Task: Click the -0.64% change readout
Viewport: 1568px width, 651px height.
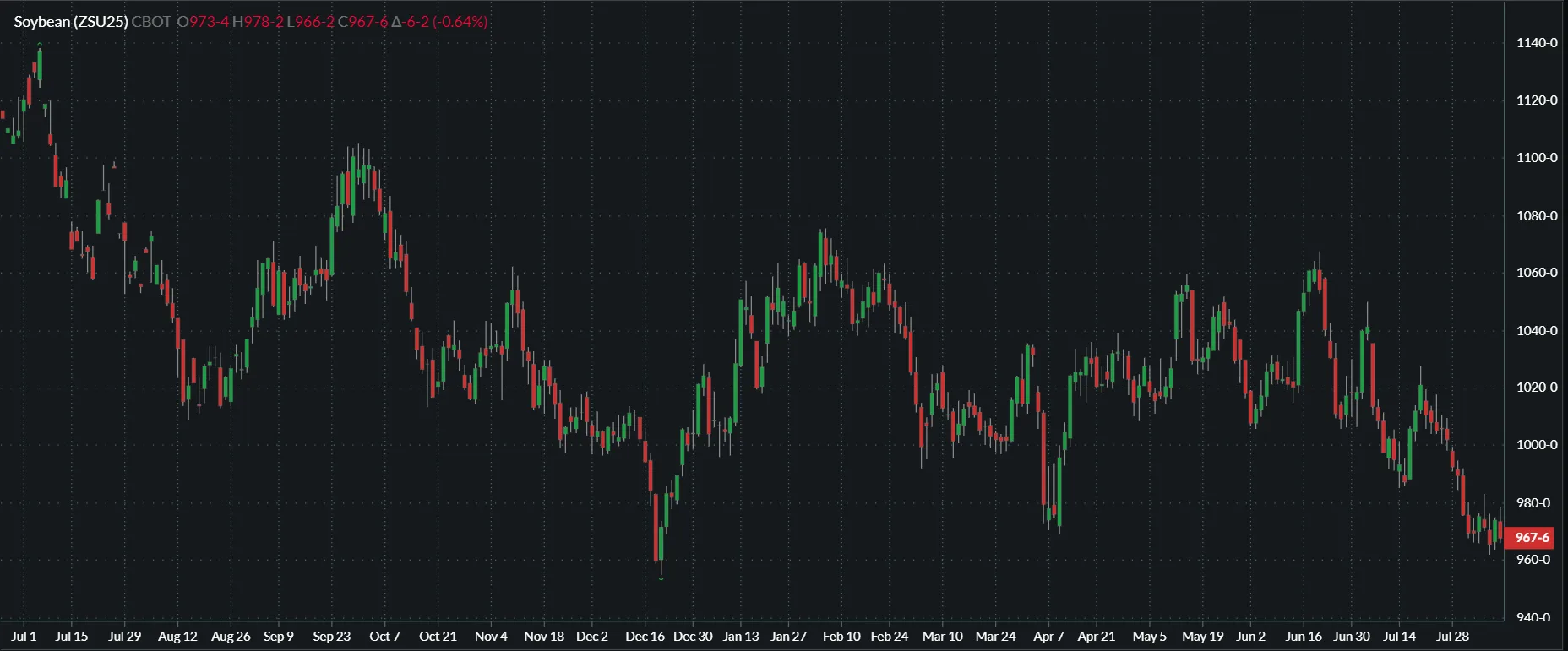Action: click(460, 22)
